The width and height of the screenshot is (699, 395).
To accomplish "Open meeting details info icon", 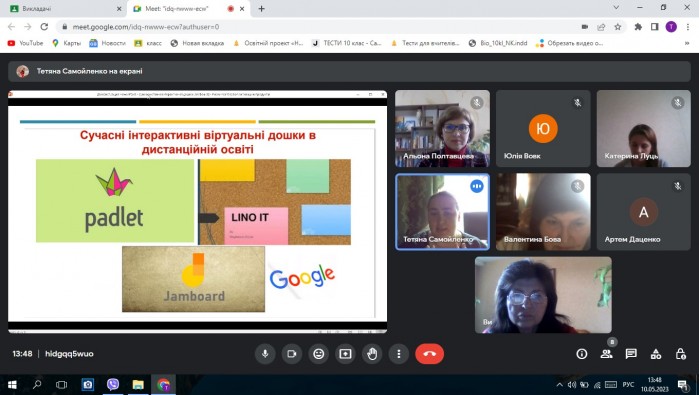I will [582, 354].
